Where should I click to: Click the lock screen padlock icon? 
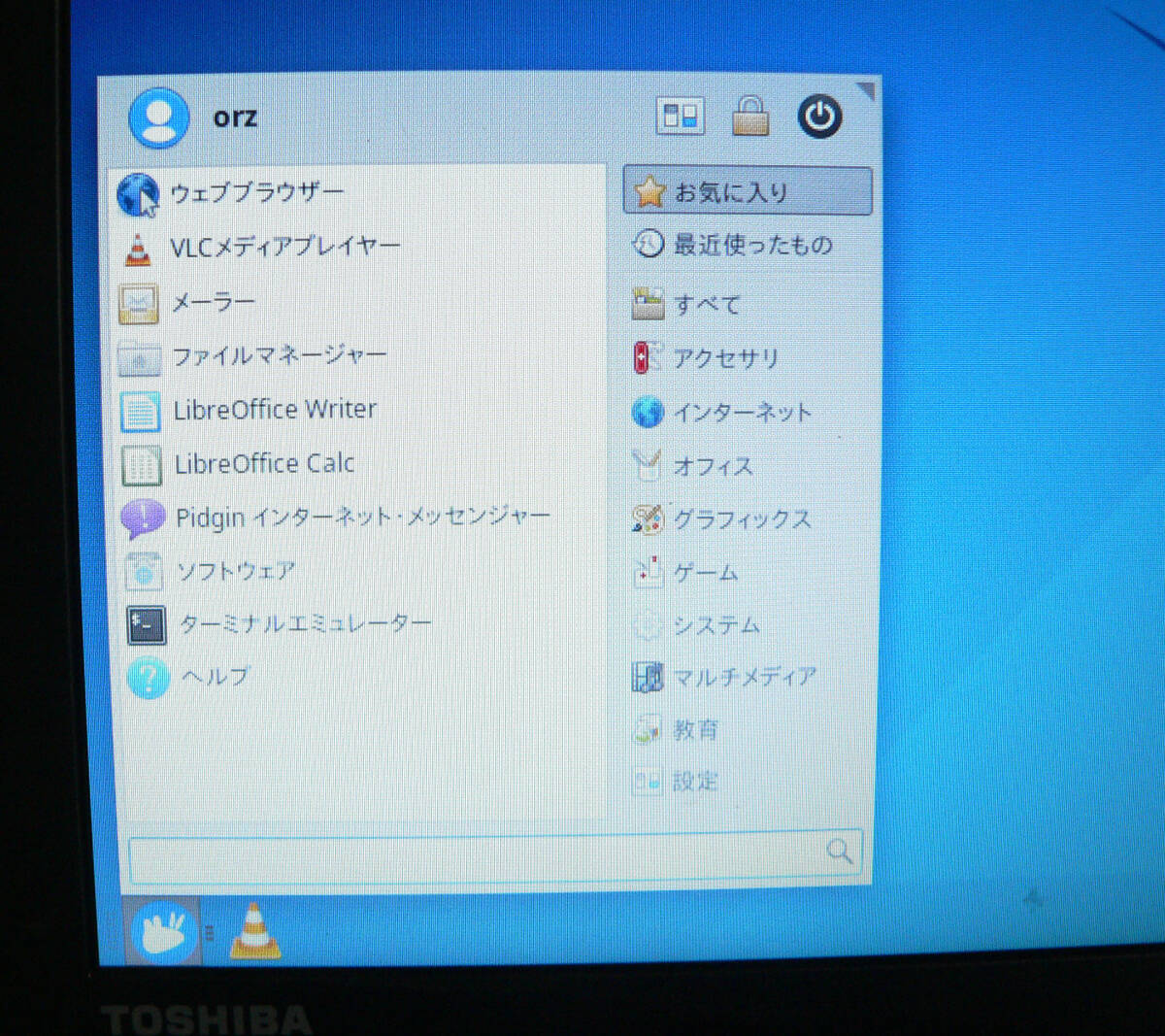[750, 117]
